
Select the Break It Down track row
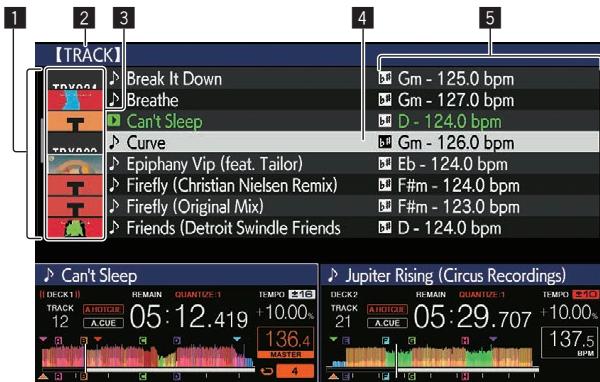352,78
